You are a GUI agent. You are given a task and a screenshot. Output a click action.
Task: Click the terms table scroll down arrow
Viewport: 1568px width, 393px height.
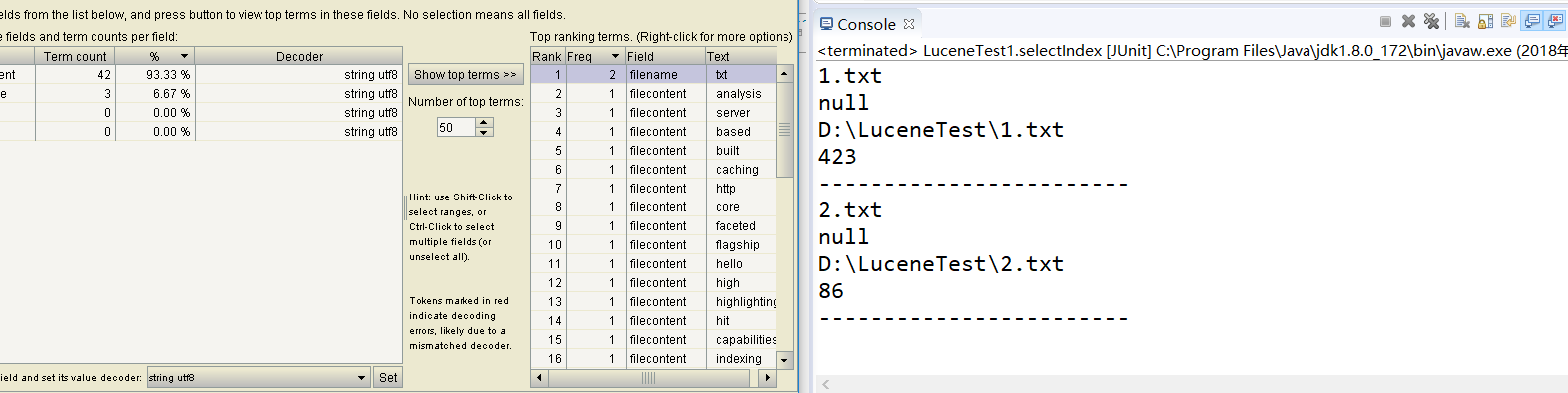[x=784, y=360]
